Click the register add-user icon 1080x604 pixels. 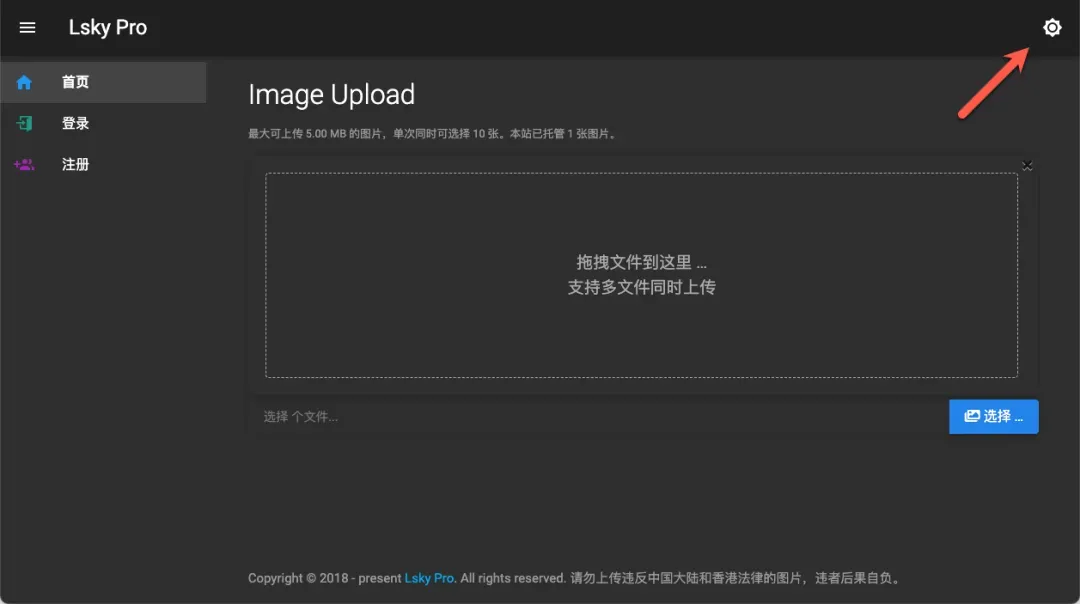(24, 165)
